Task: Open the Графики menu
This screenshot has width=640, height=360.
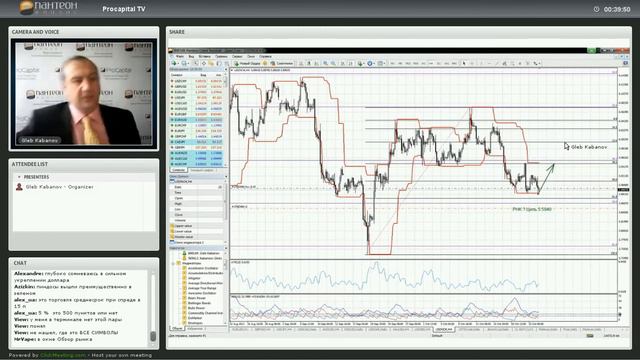Action: tap(221, 56)
